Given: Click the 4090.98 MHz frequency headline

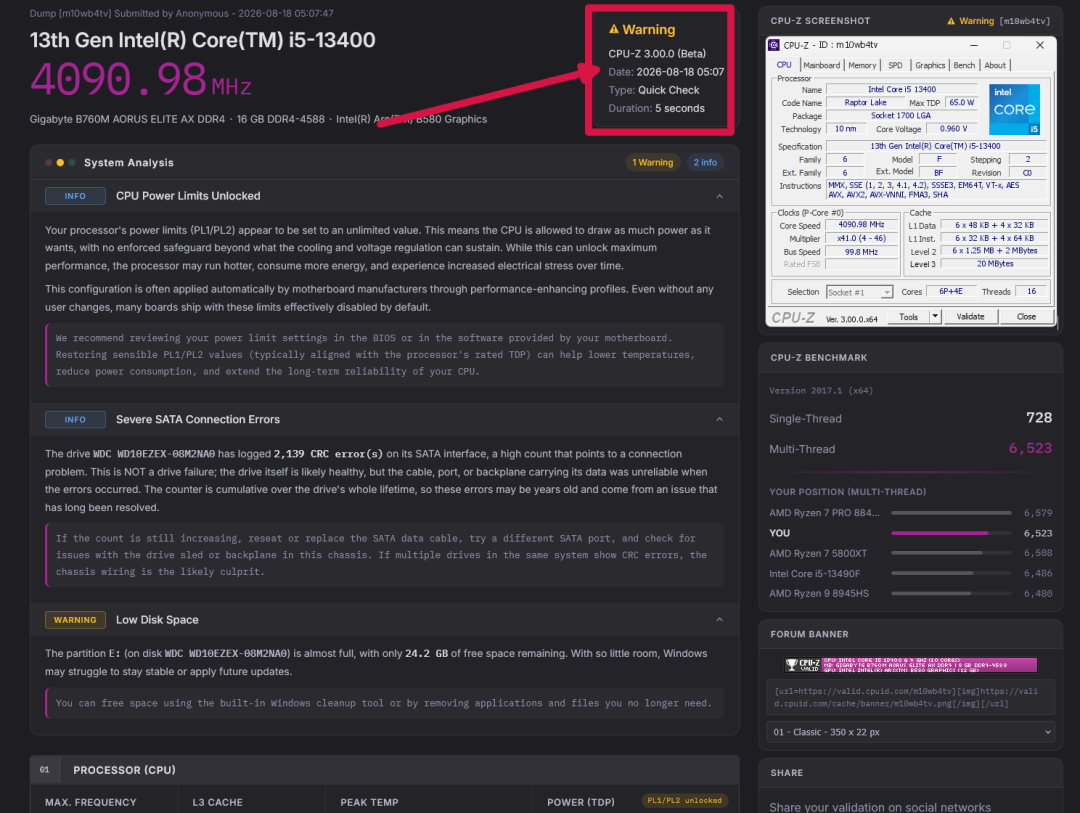Looking at the screenshot, I should click(141, 80).
